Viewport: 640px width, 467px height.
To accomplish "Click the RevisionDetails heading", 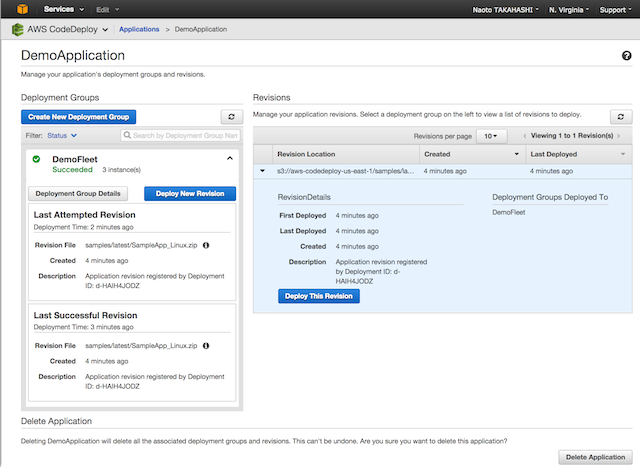I will 304,197.
